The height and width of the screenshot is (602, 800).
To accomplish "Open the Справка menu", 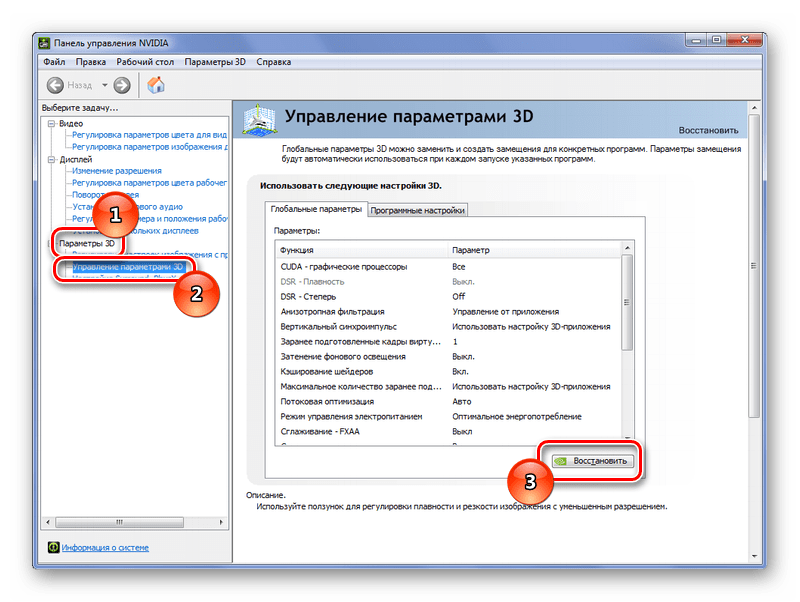I will [274, 62].
